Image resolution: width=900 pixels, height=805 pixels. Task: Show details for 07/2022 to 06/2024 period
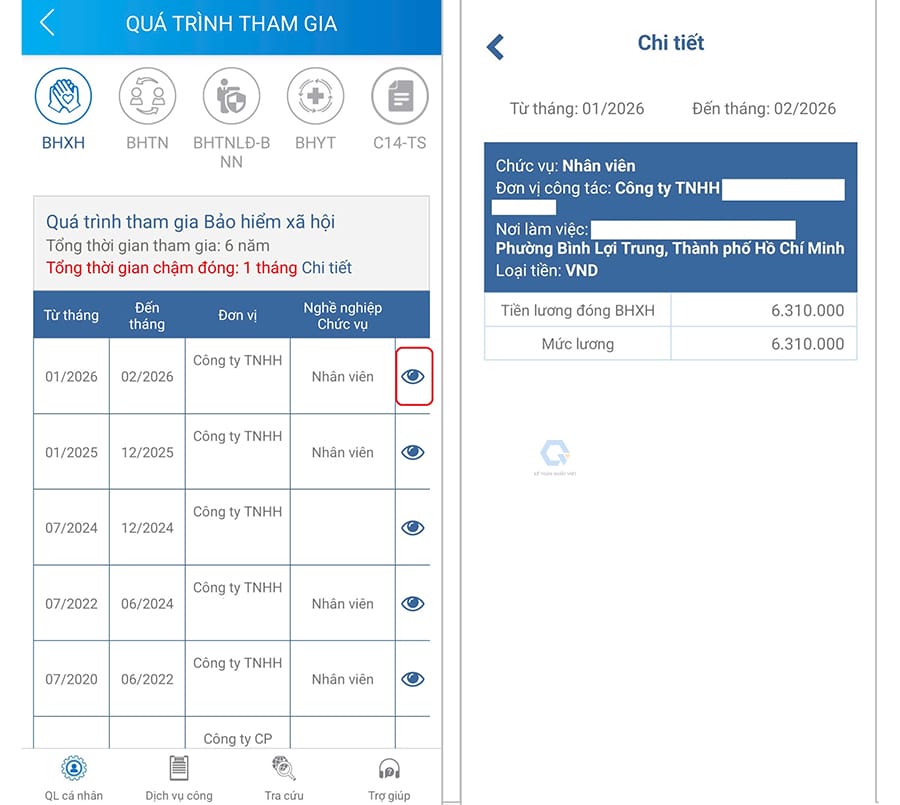tap(413, 604)
